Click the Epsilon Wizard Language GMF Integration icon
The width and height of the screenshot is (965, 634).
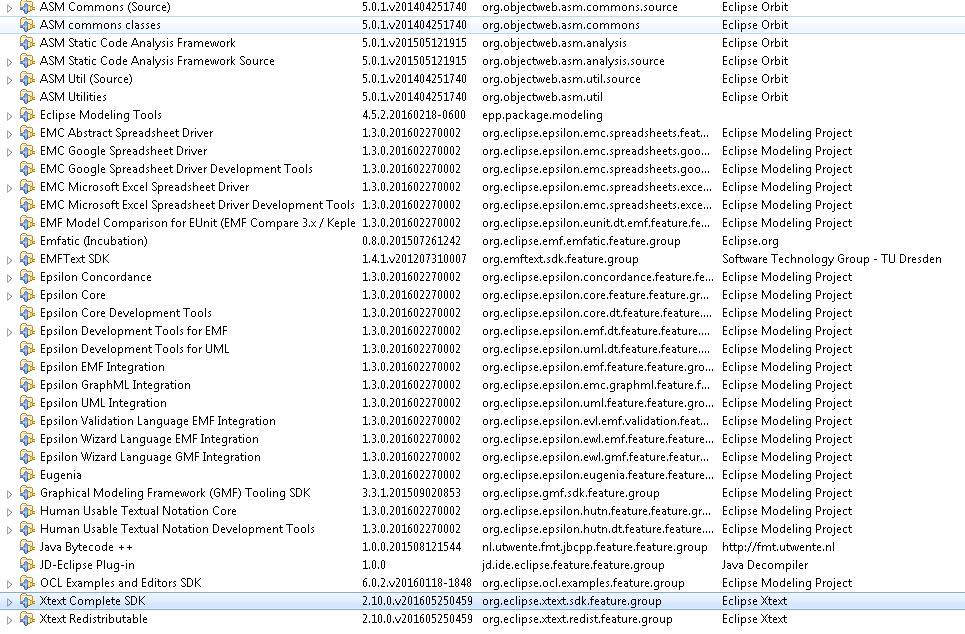(27, 457)
